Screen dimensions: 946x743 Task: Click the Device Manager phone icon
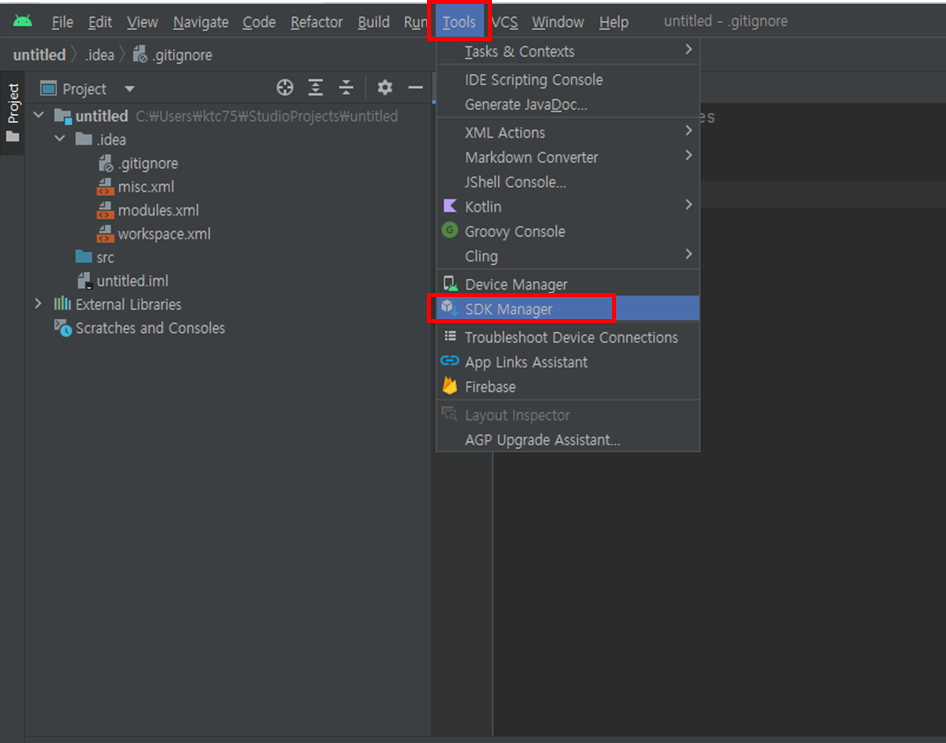coord(449,284)
